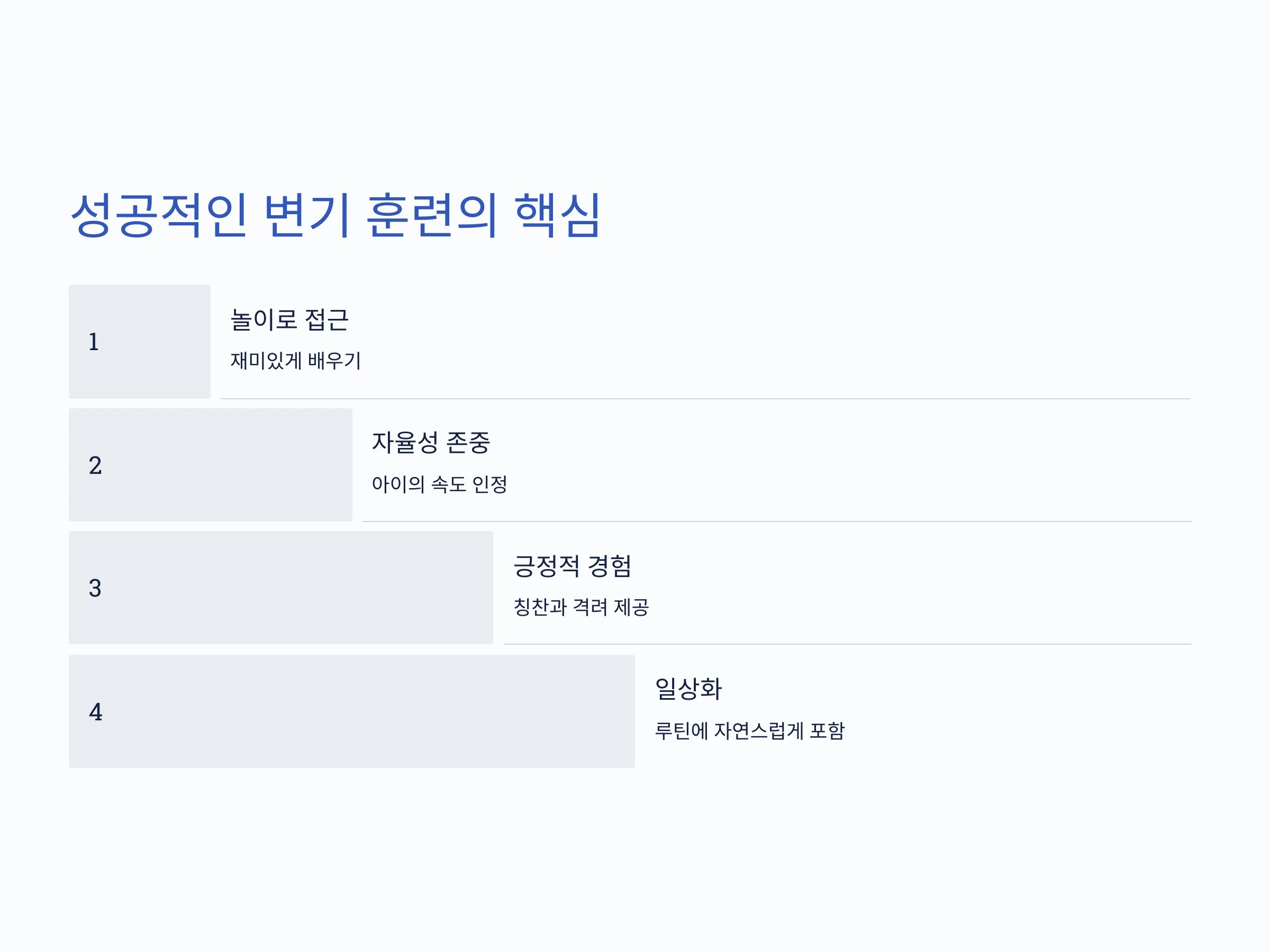The height and width of the screenshot is (952, 1270).
Task: Click the heading 자율성 존중
Action: (431, 443)
